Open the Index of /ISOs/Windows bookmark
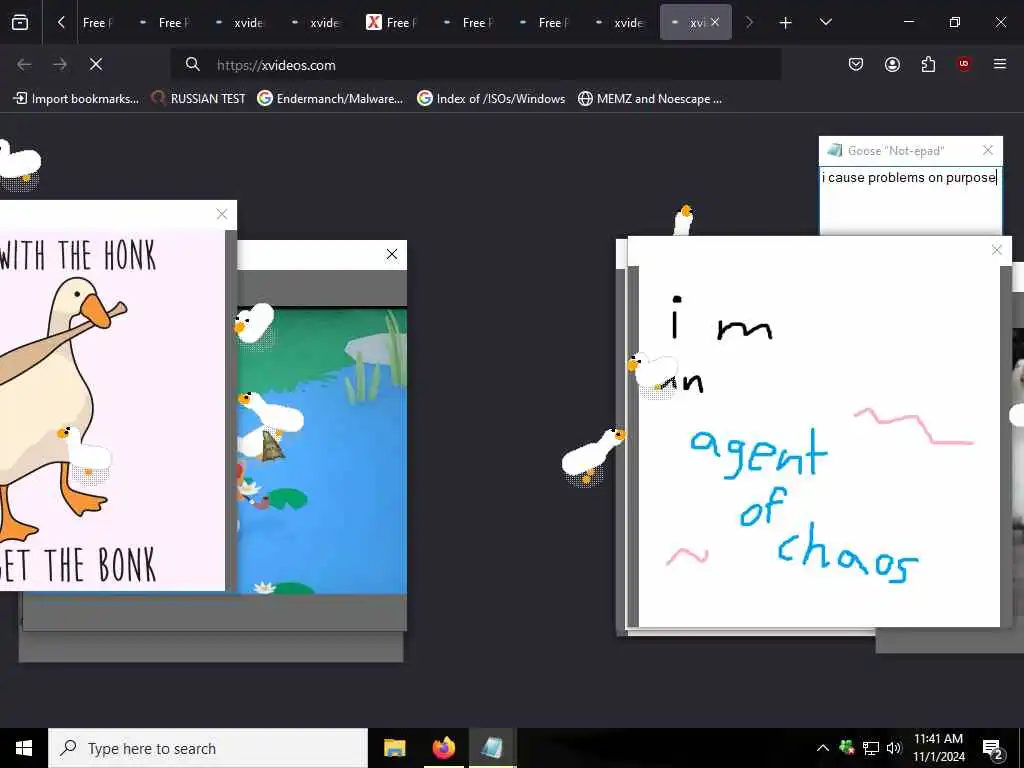 click(x=491, y=99)
